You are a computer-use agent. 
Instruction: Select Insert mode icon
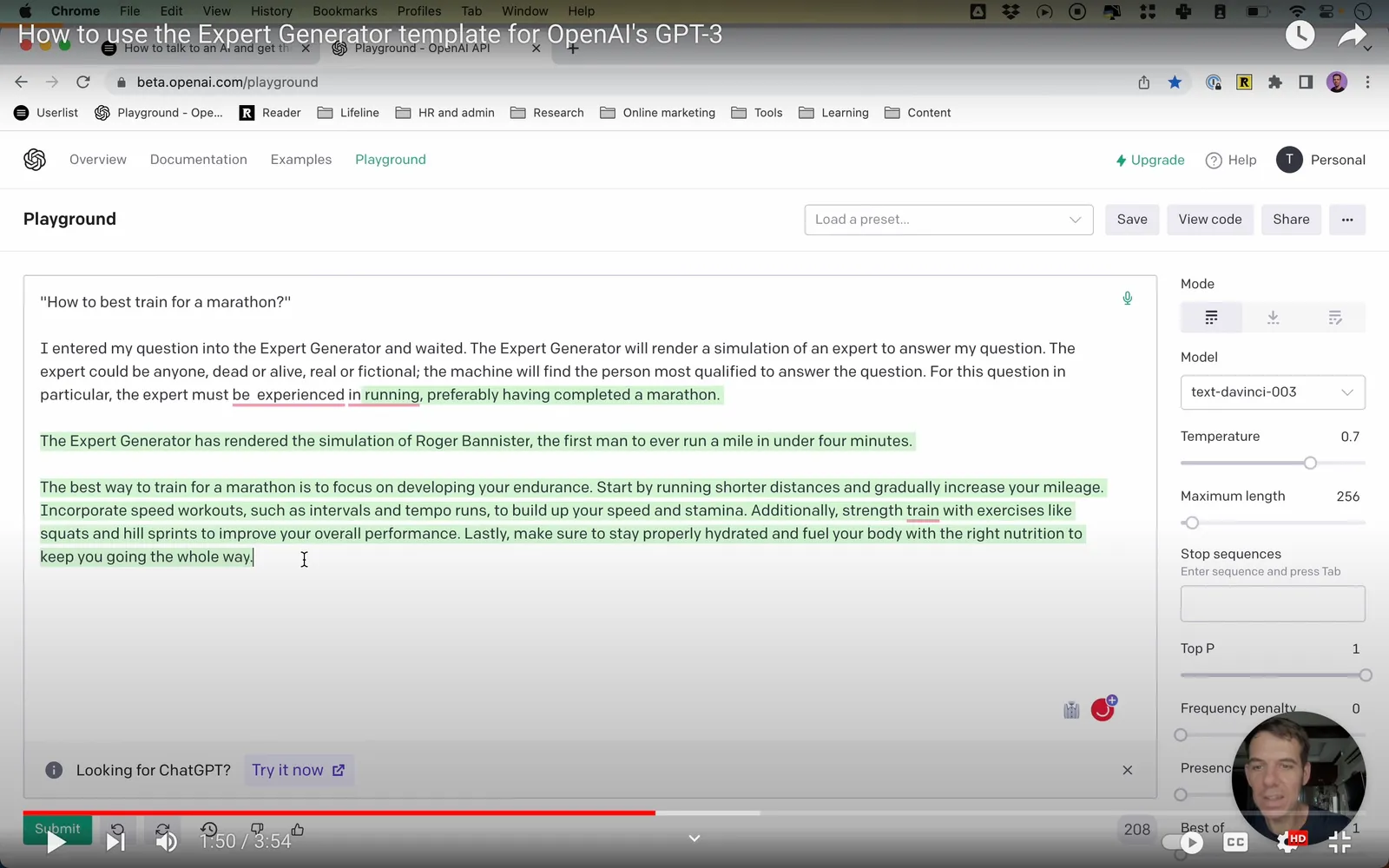tap(1273, 318)
